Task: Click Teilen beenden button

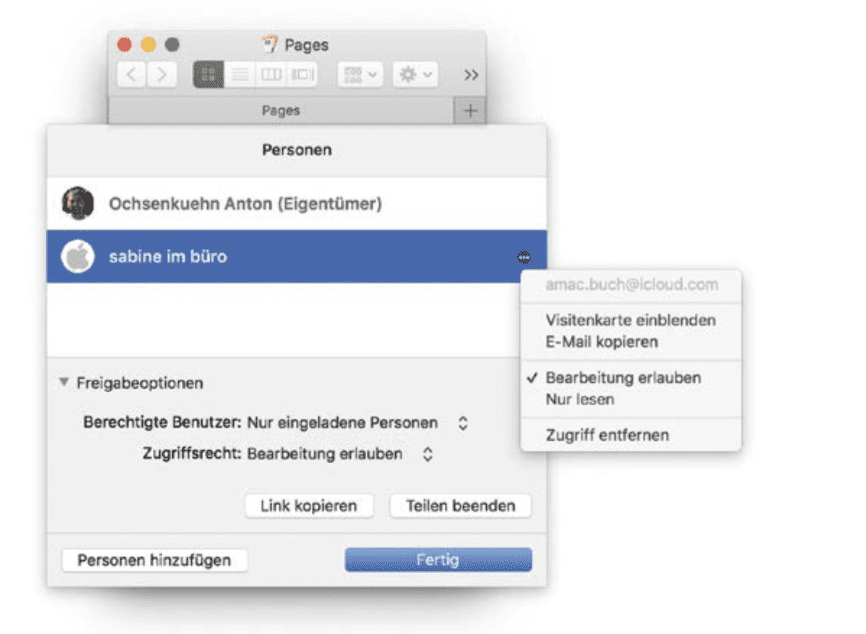Action: 461,506
